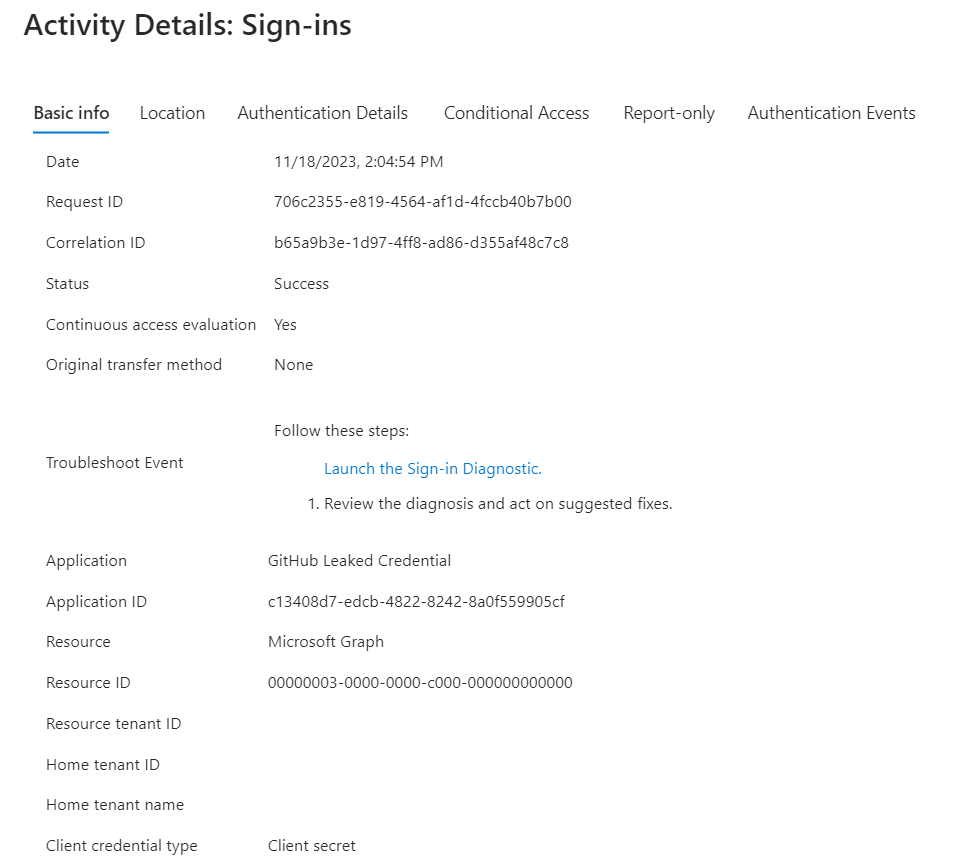View the Report-only tab

coord(669,113)
